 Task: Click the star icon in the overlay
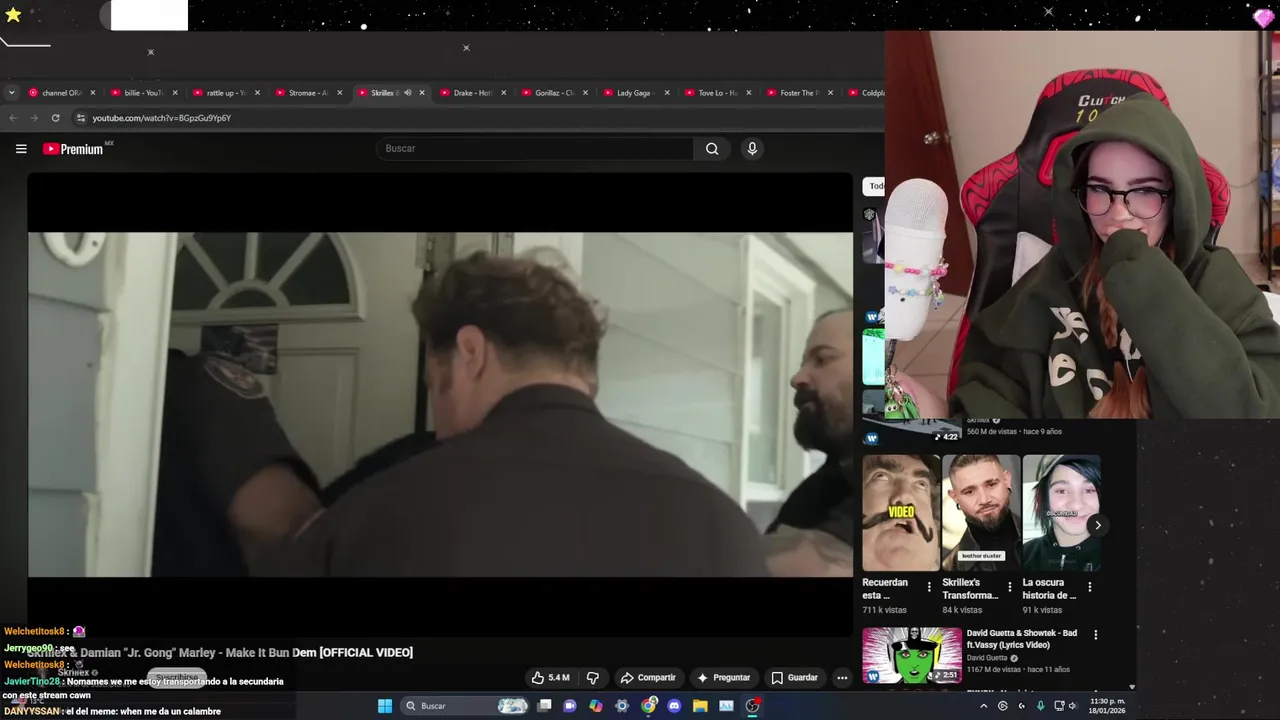click(13, 15)
